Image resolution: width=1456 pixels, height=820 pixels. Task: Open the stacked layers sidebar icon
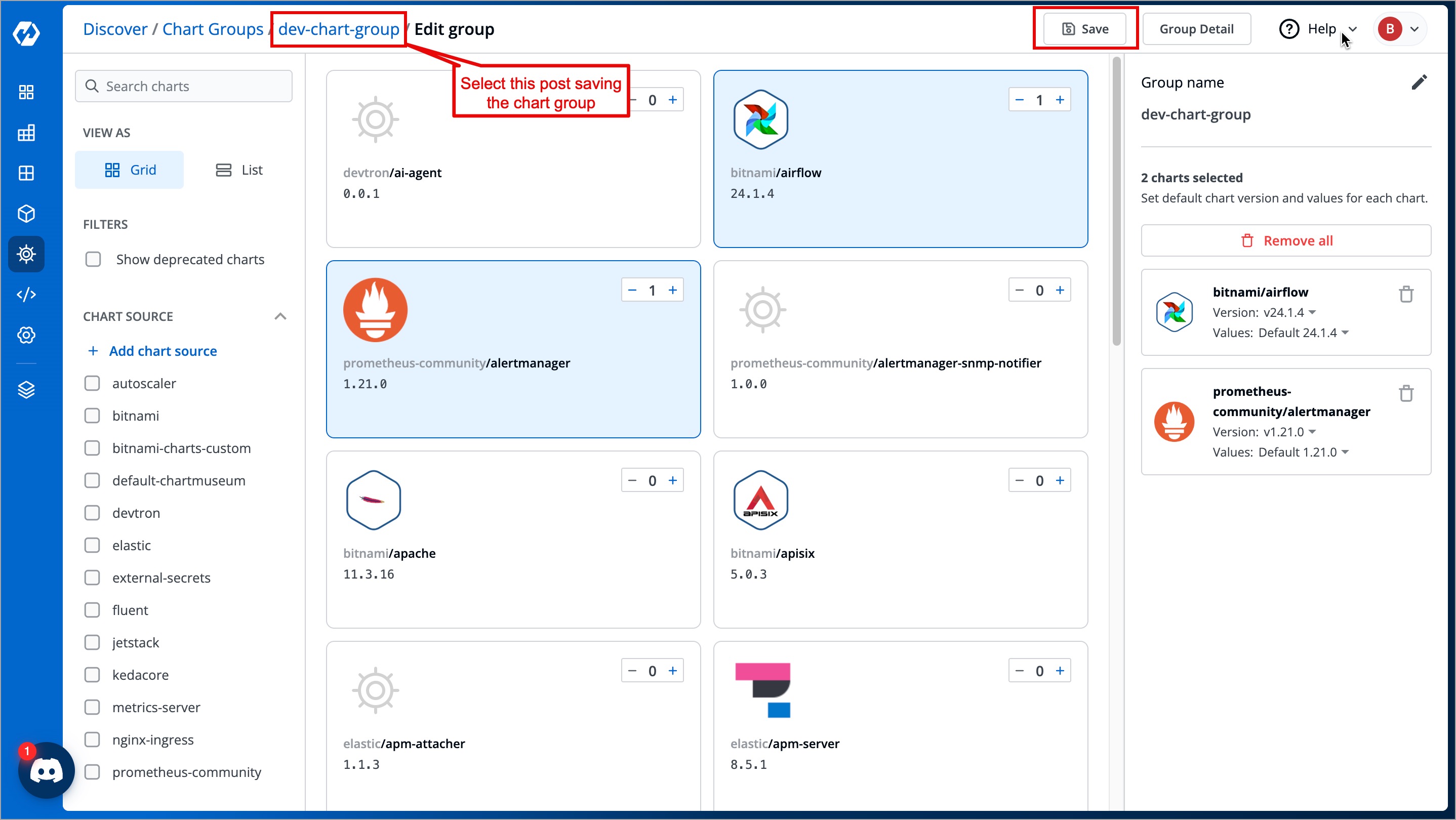click(26, 389)
